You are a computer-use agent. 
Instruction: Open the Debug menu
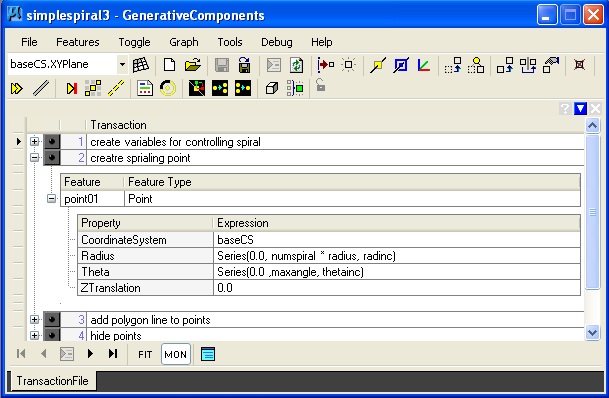[x=277, y=42]
